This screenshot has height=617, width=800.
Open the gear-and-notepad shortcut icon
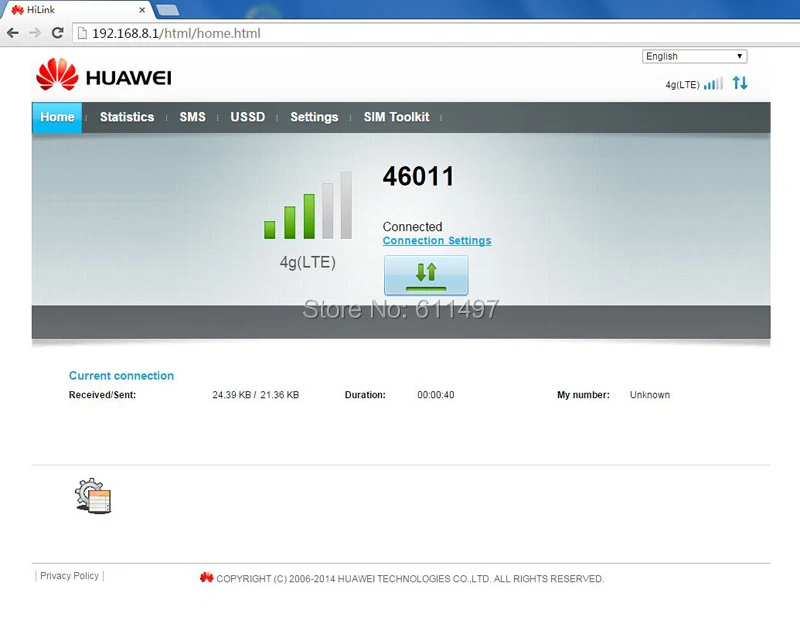(92, 496)
